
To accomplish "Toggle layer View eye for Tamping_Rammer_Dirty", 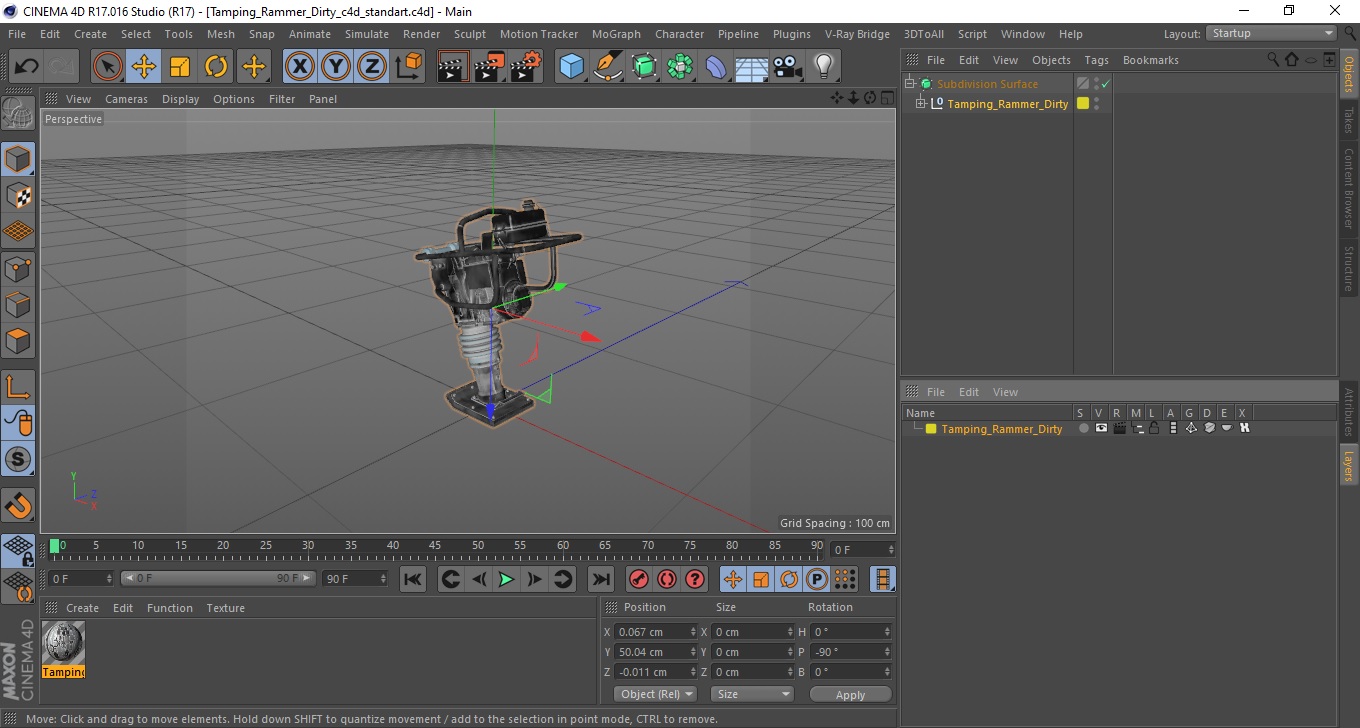I will (1101, 429).
